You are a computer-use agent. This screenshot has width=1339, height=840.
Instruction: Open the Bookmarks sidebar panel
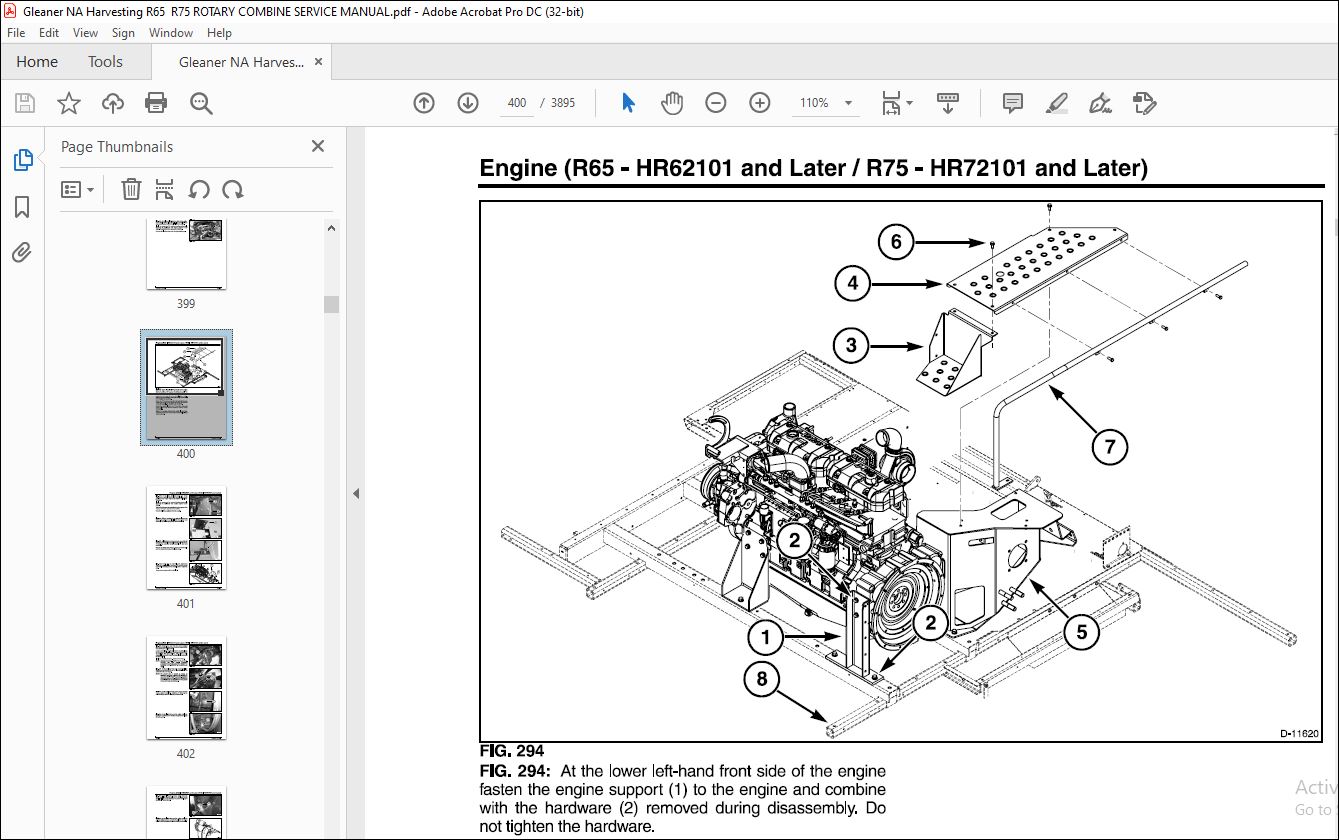point(22,207)
